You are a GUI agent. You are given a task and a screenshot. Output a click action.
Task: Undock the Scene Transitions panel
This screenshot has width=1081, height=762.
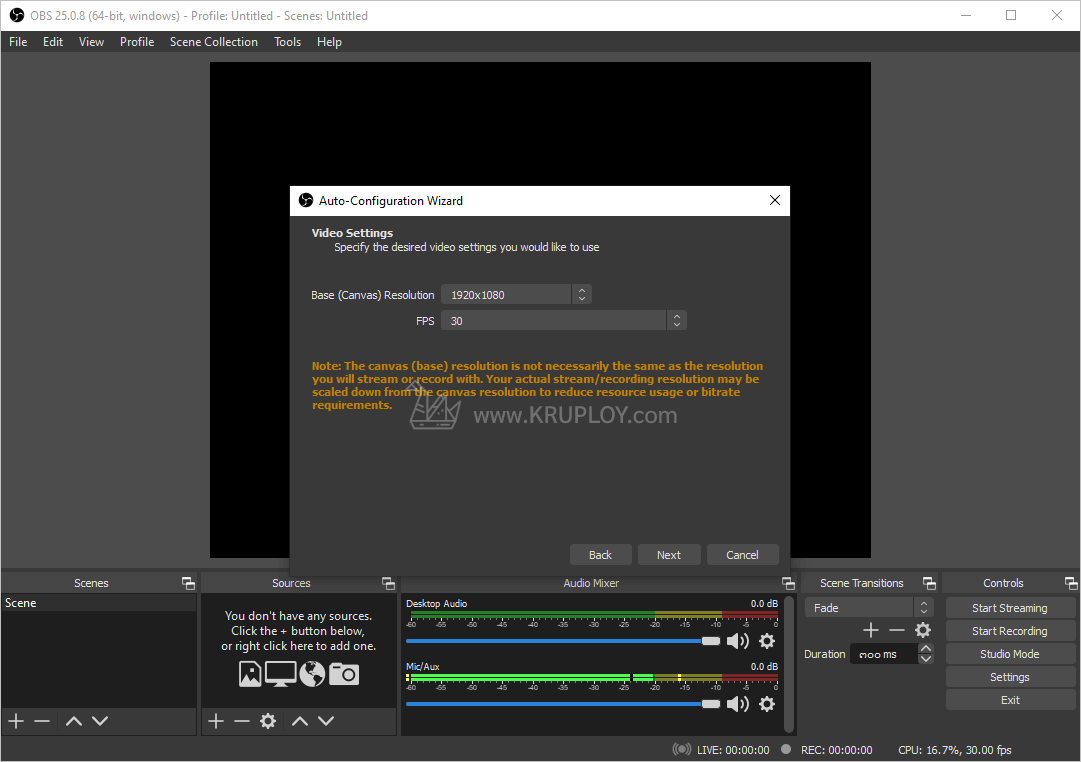click(929, 583)
